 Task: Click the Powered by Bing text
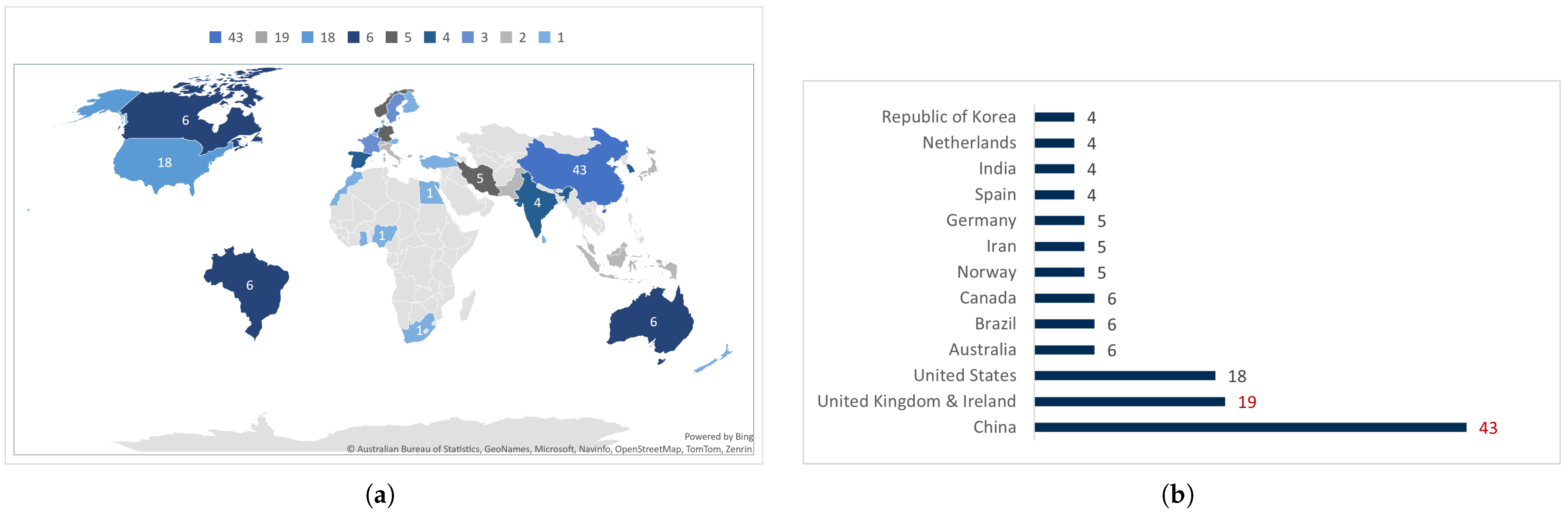(x=718, y=436)
